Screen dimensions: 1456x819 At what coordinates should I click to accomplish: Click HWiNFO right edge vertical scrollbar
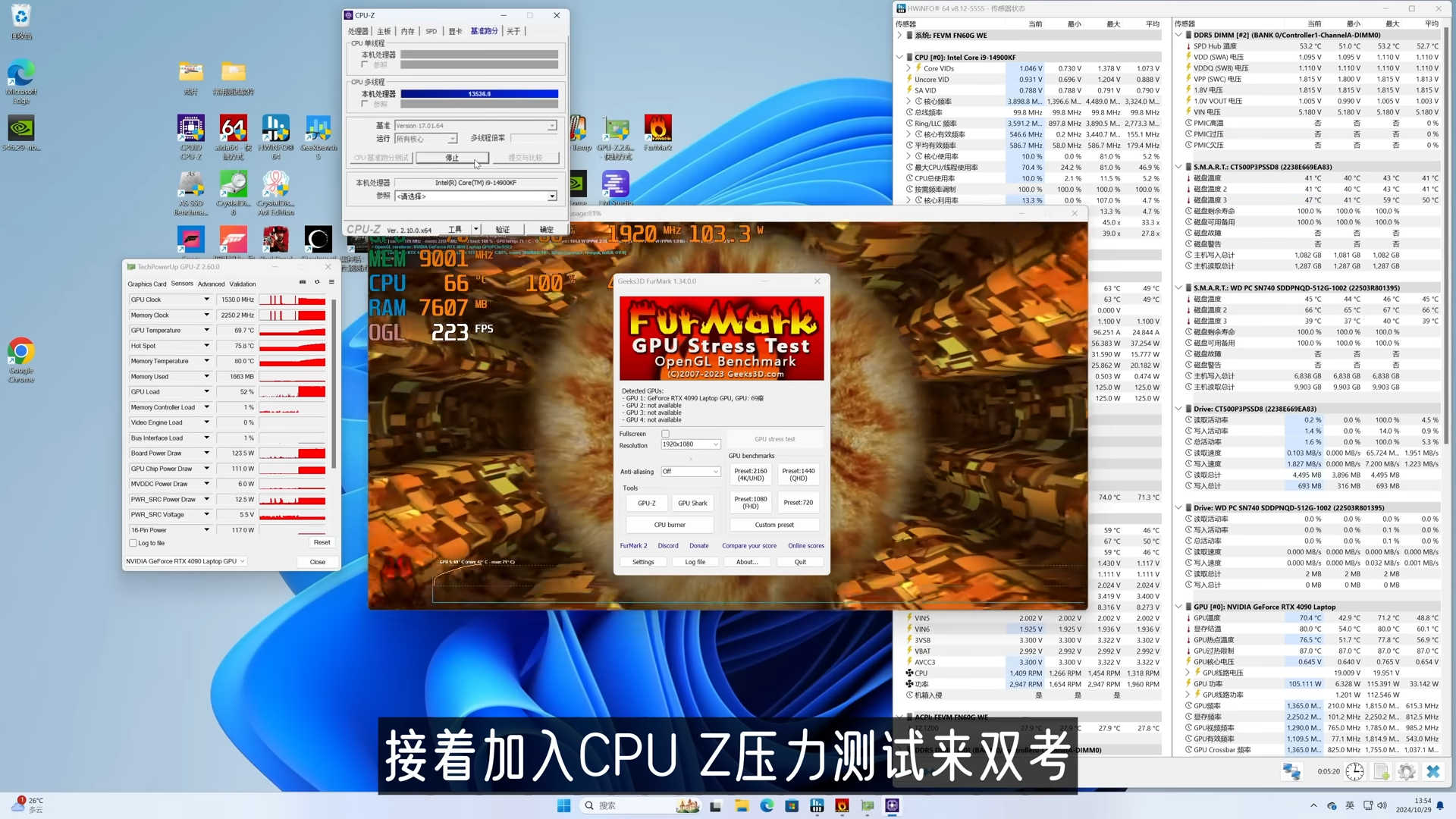1445,235
